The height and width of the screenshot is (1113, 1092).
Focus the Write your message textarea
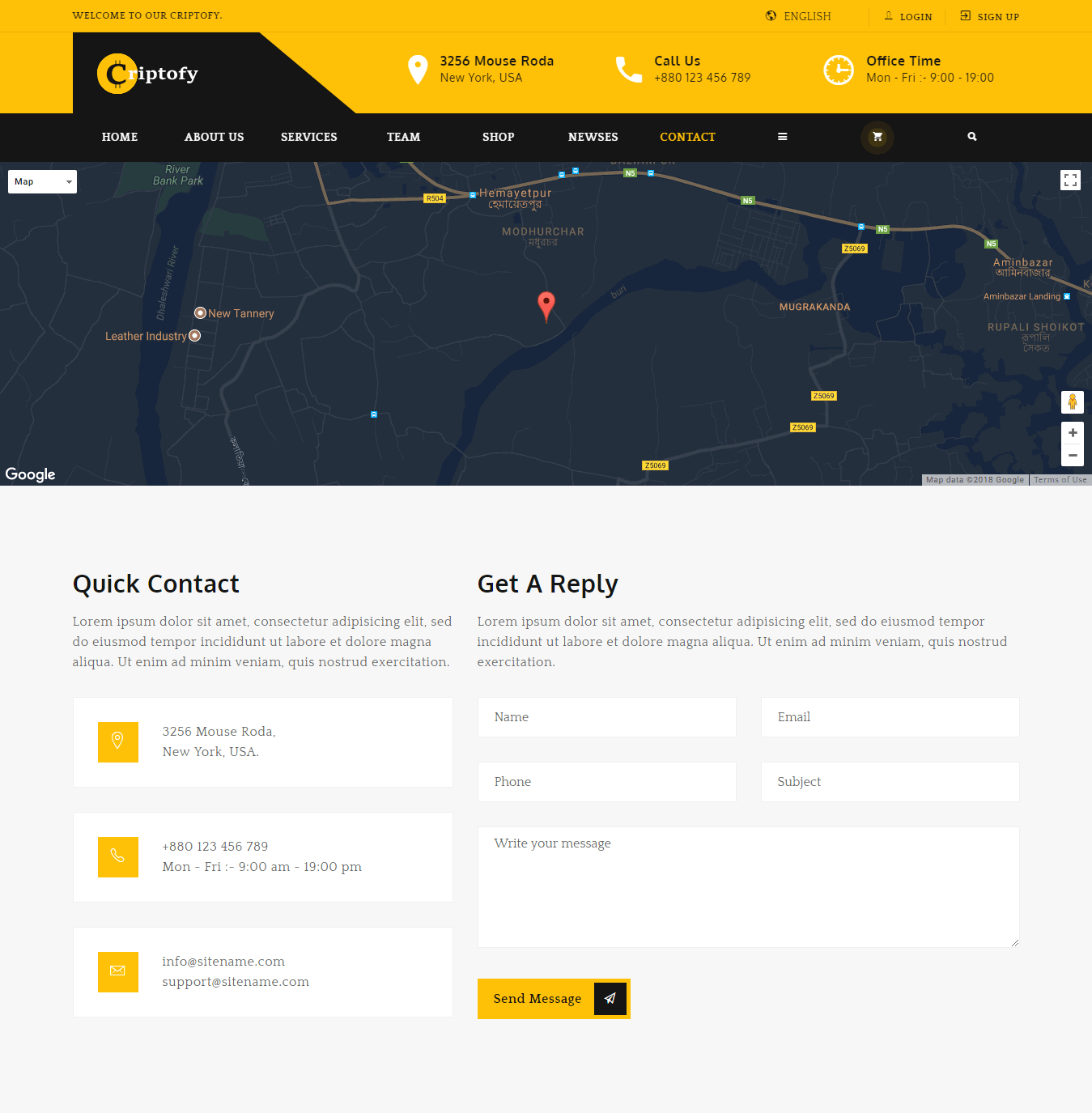[748, 886]
